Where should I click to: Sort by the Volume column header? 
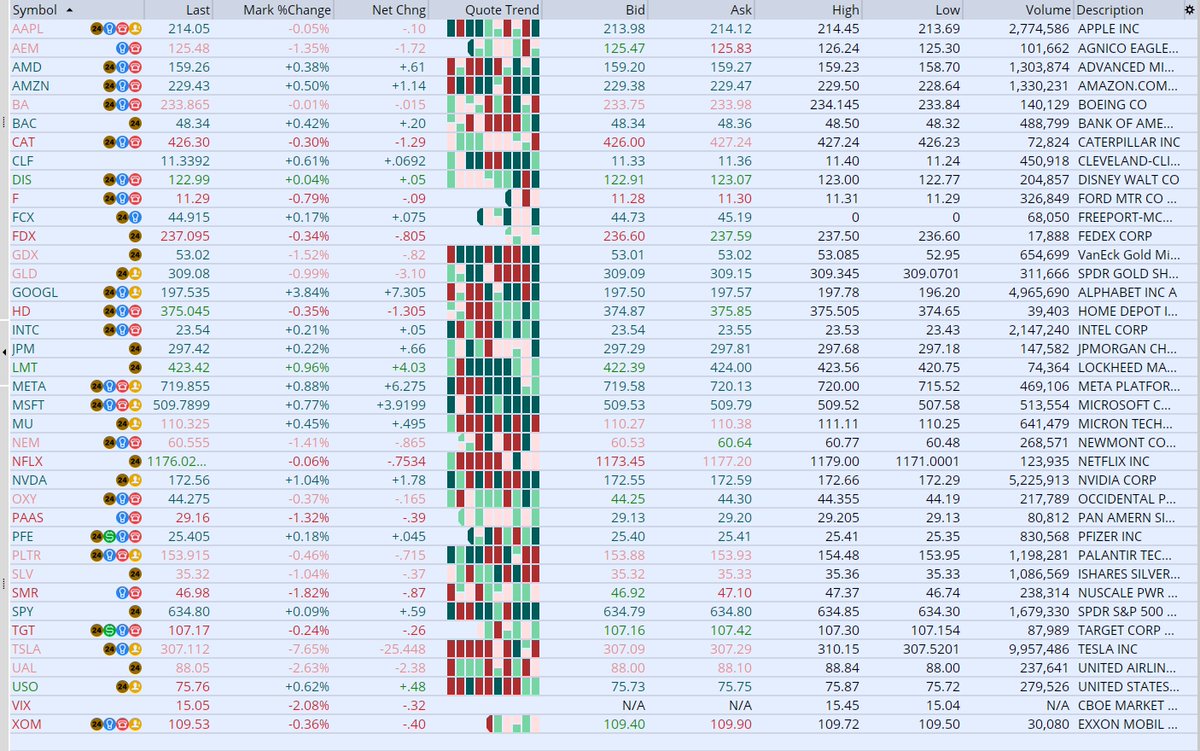(x=1048, y=10)
